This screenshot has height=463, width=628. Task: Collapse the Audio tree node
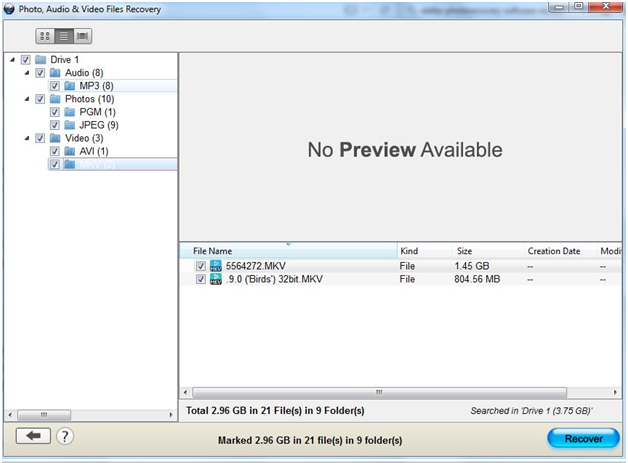pyautogui.click(x=27, y=73)
